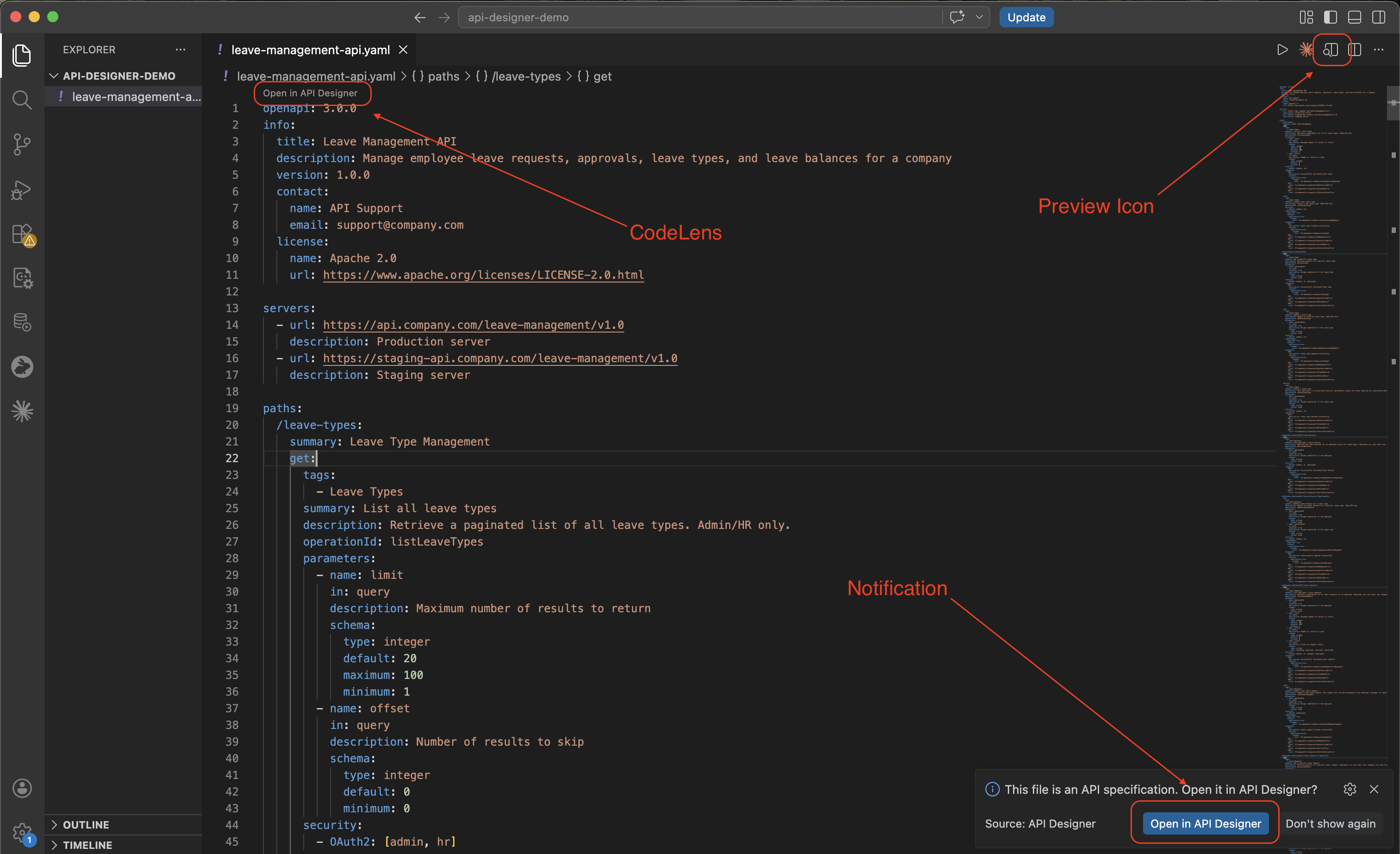
Task: Open the Accounts icon in activity bar
Action: pyautogui.click(x=22, y=788)
